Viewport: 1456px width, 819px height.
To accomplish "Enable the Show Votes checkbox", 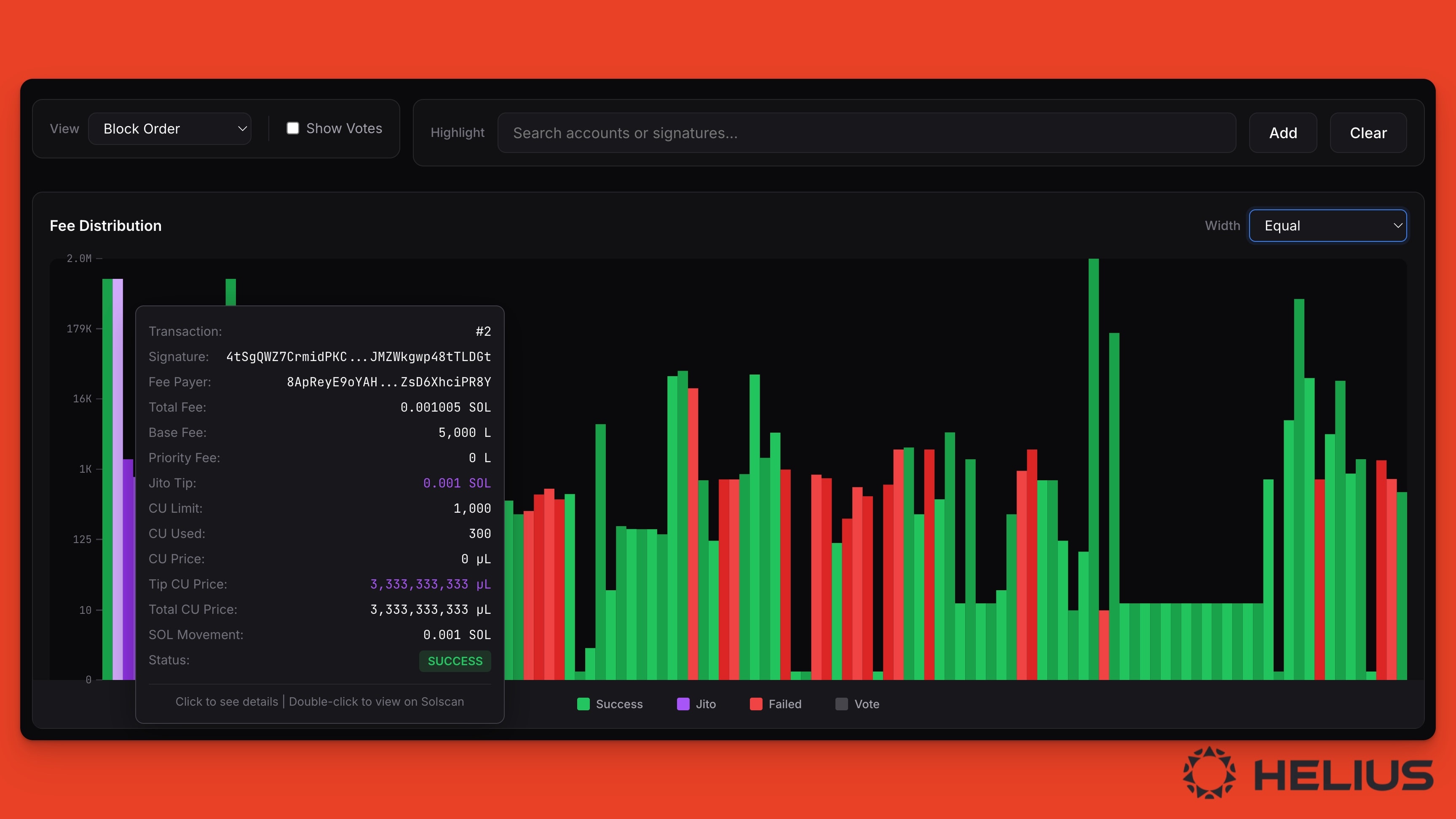I will pos(293,128).
